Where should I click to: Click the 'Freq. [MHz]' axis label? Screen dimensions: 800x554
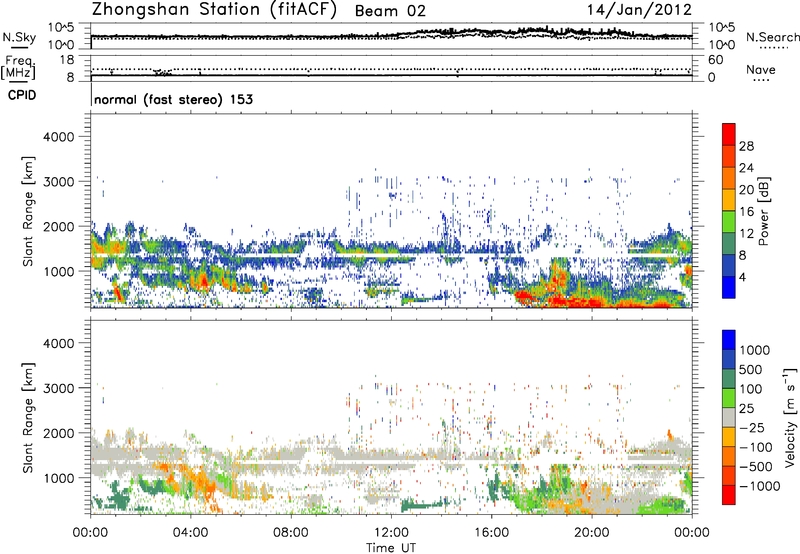pyautogui.click(x=18, y=68)
